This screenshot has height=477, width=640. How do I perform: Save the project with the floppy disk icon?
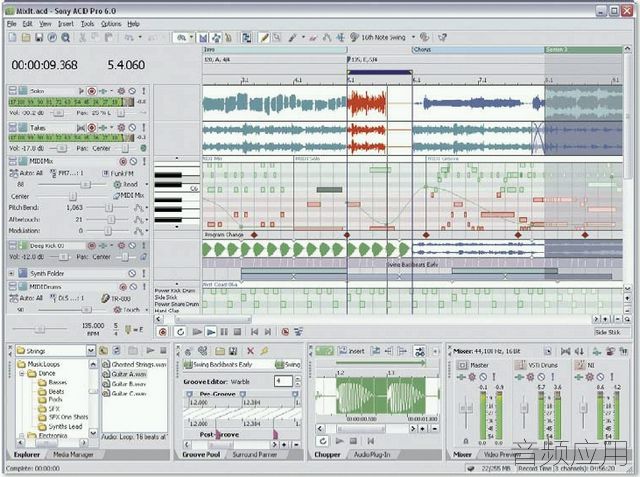(x=39, y=38)
